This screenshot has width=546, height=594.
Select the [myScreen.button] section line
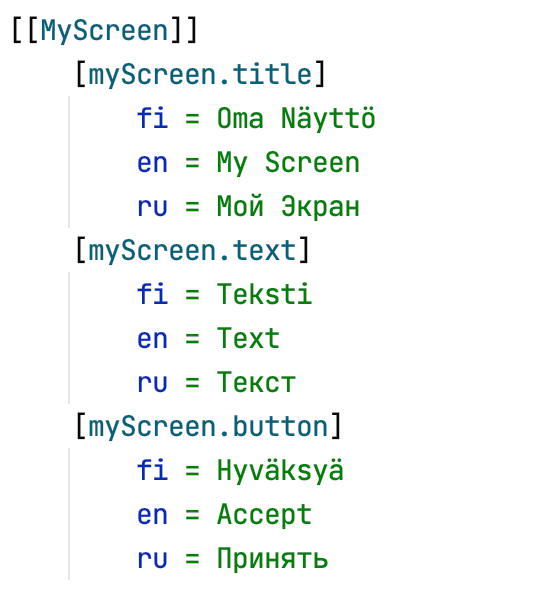coord(208,427)
